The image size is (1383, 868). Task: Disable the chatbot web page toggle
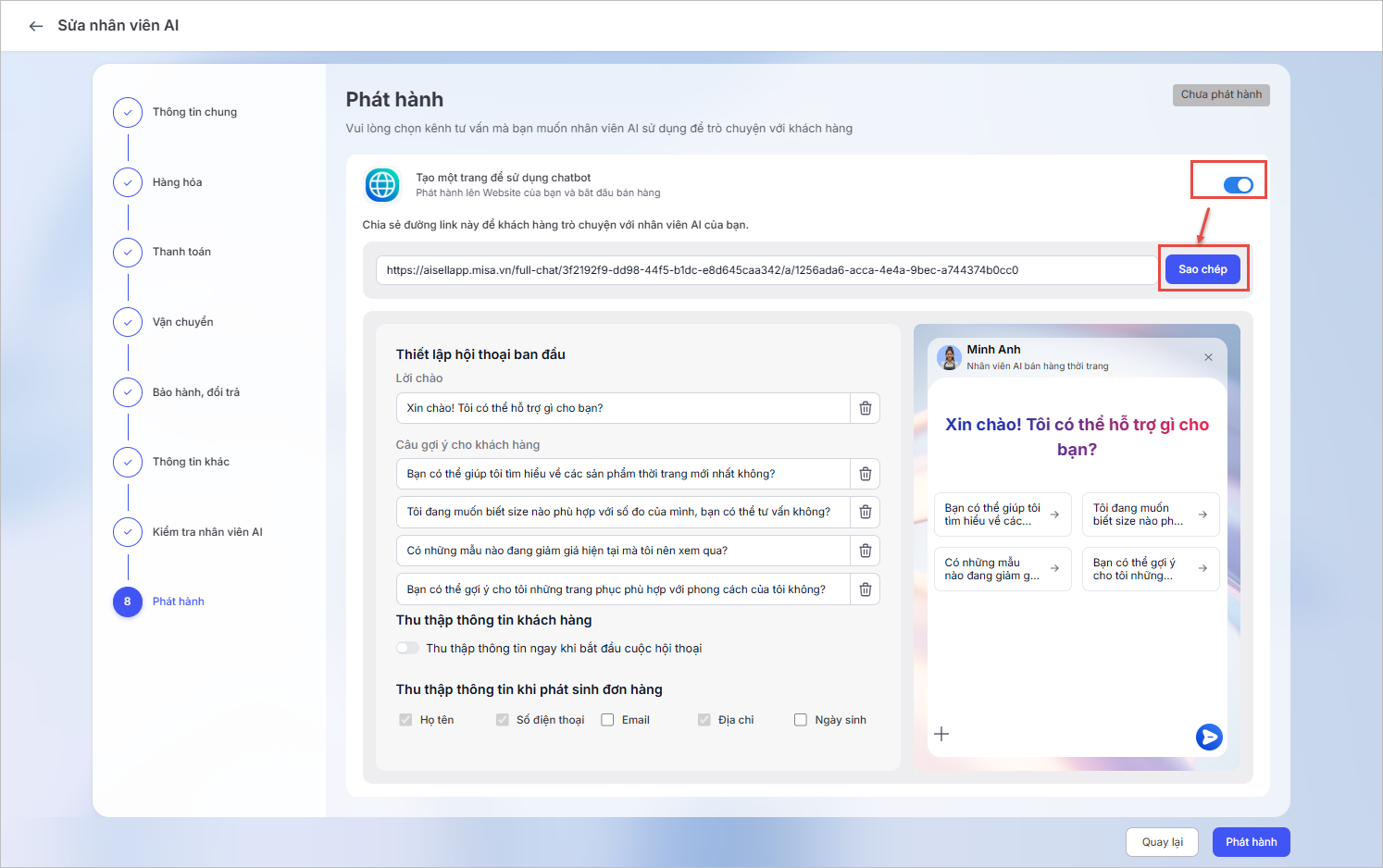pyautogui.click(x=1238, y=185)
